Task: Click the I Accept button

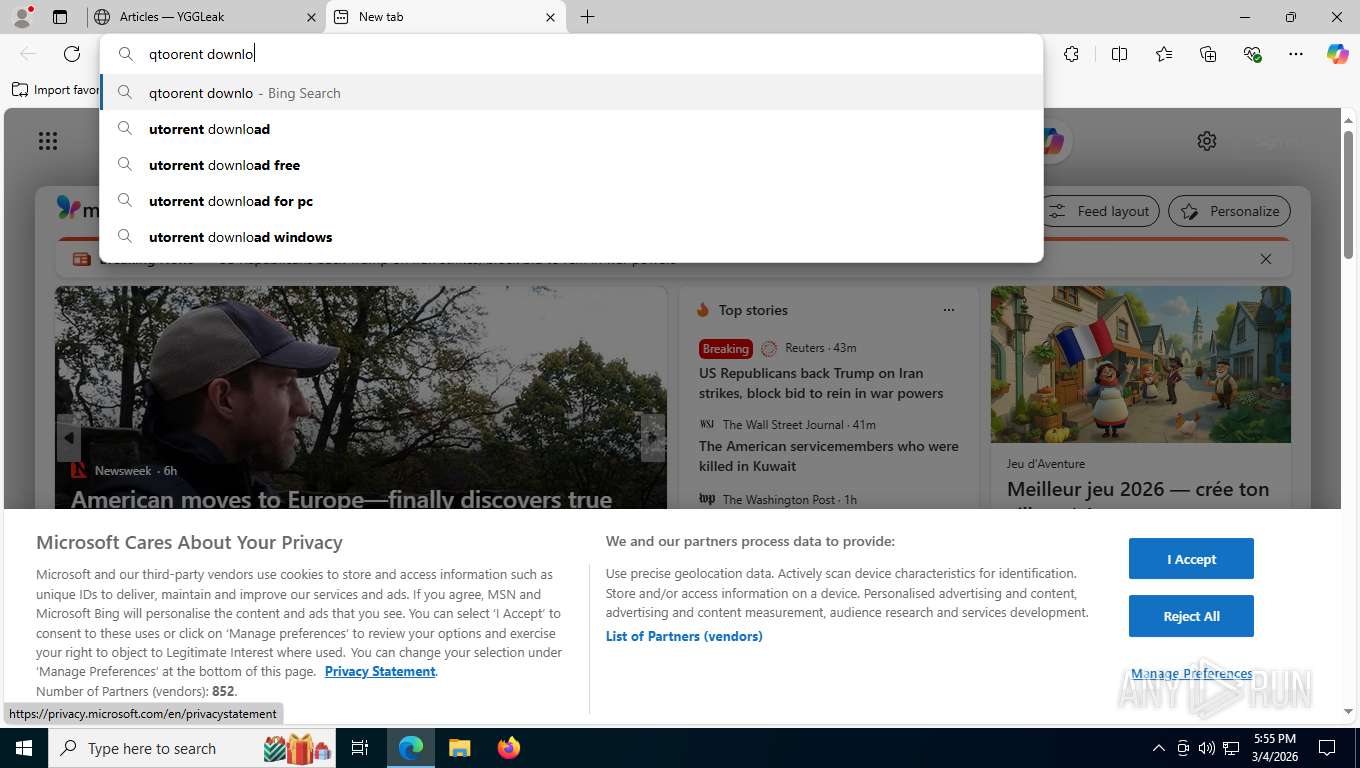Action: 1191,559
